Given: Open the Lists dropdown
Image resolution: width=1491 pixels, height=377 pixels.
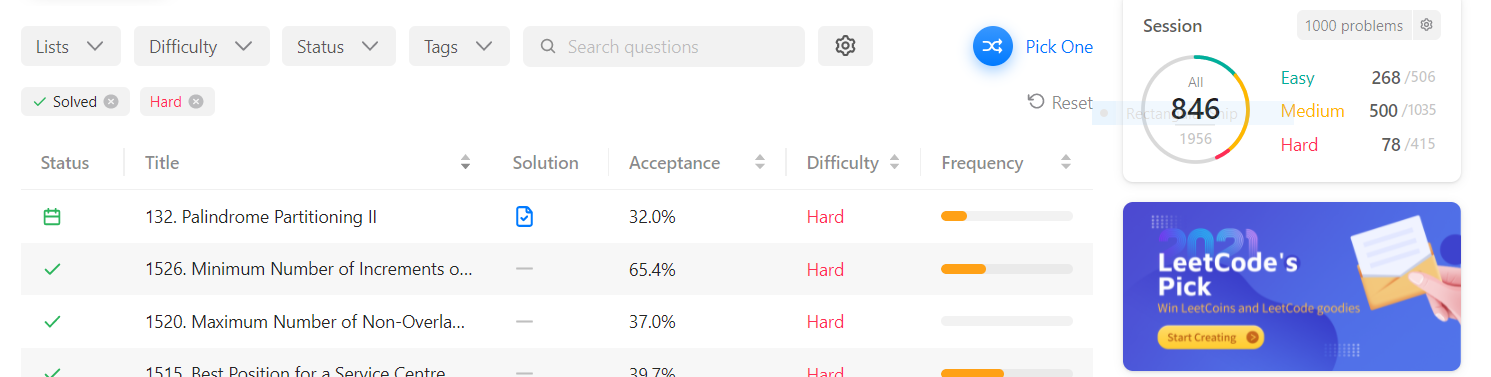Looking at the screenshot, I should (x=71, y=46).
